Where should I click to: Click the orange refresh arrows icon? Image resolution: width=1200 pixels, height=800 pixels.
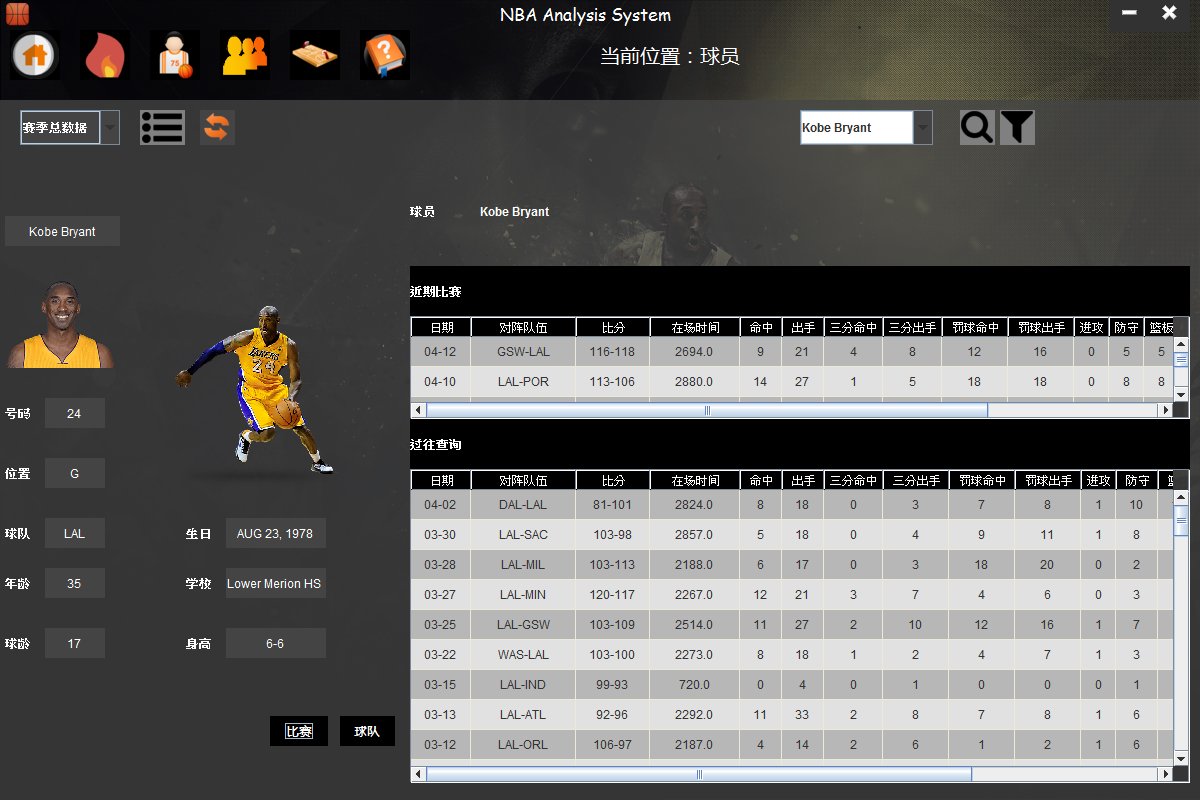(x=217, y=128)
